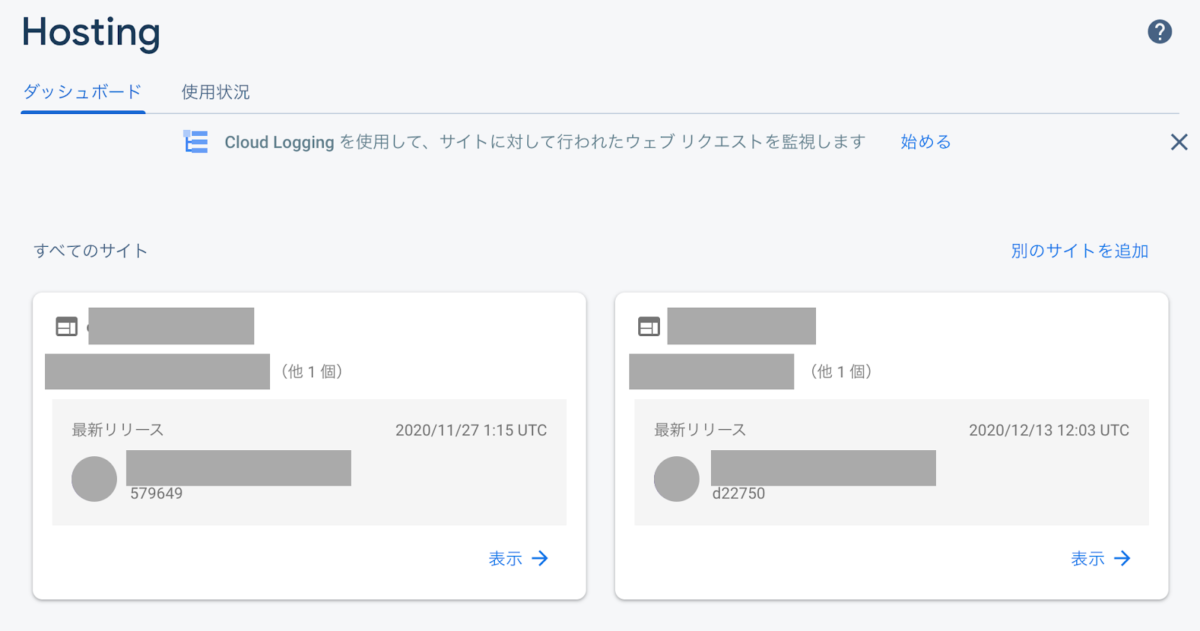Open the help icon at top right
Viewport: 1200px width, 631px height.
pyautogui.click(x=1159, y=31)
